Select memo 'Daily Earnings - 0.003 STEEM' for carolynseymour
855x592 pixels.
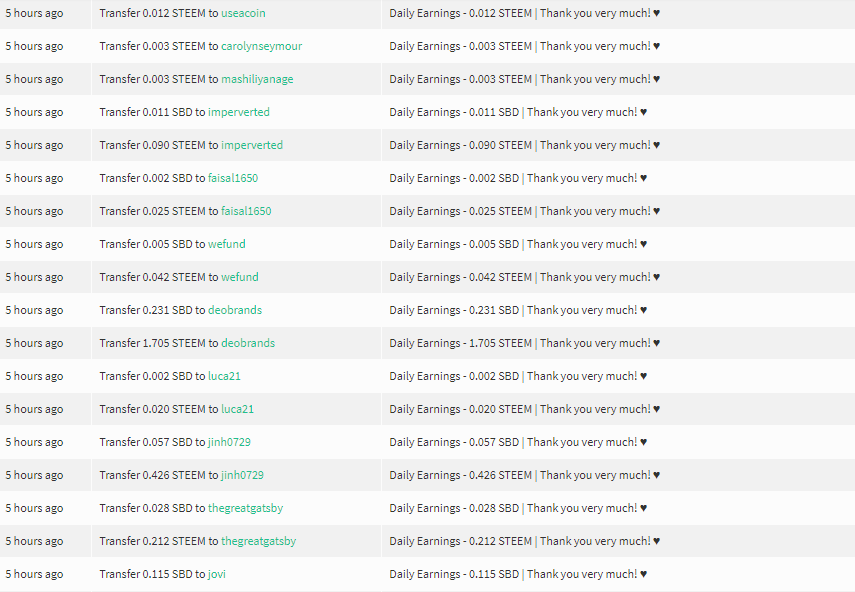click(460, 46)
